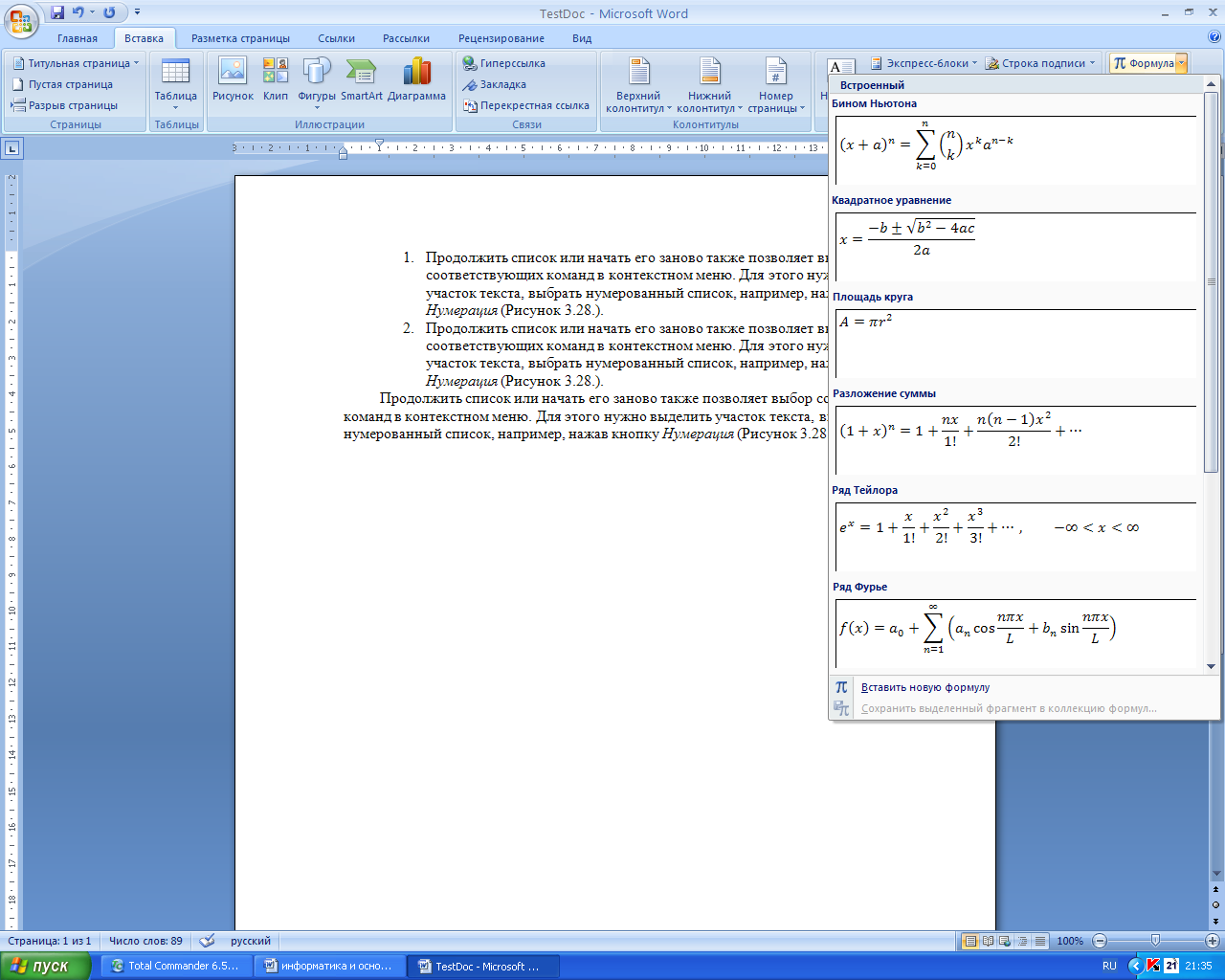Image resolution: width=1225 pixels, height=980 pixels.
Task: Open zoom dialog via 100% label
Action: [1070, 941]
